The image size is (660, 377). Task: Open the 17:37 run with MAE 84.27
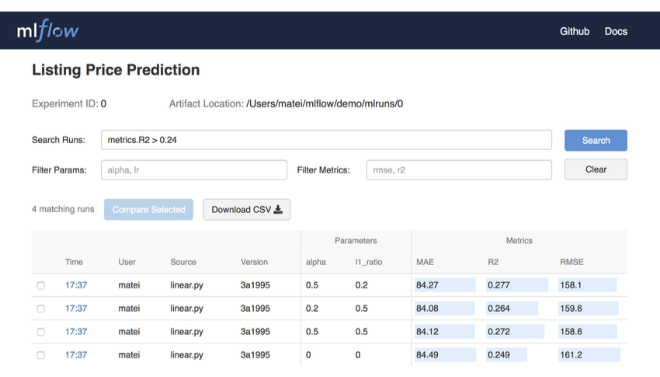(x=76, y=285)
